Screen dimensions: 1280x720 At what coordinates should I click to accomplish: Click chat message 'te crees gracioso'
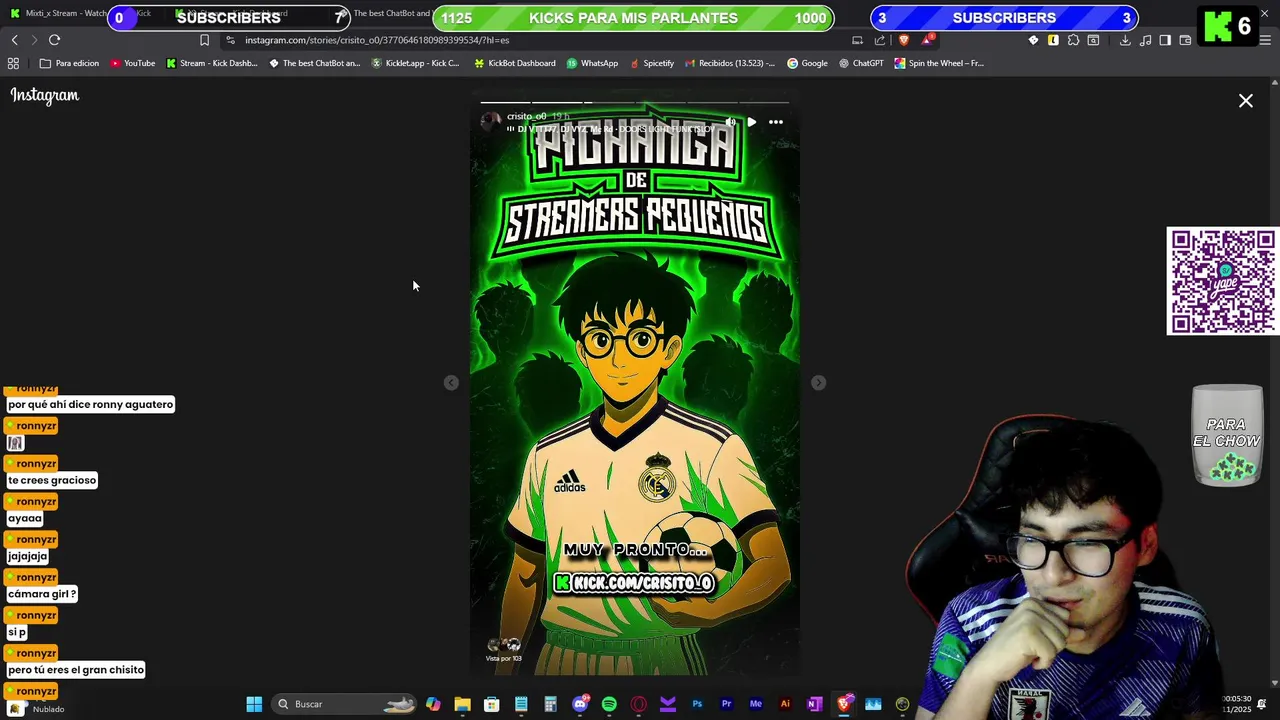pyautogui.click(x=52, y=480)
